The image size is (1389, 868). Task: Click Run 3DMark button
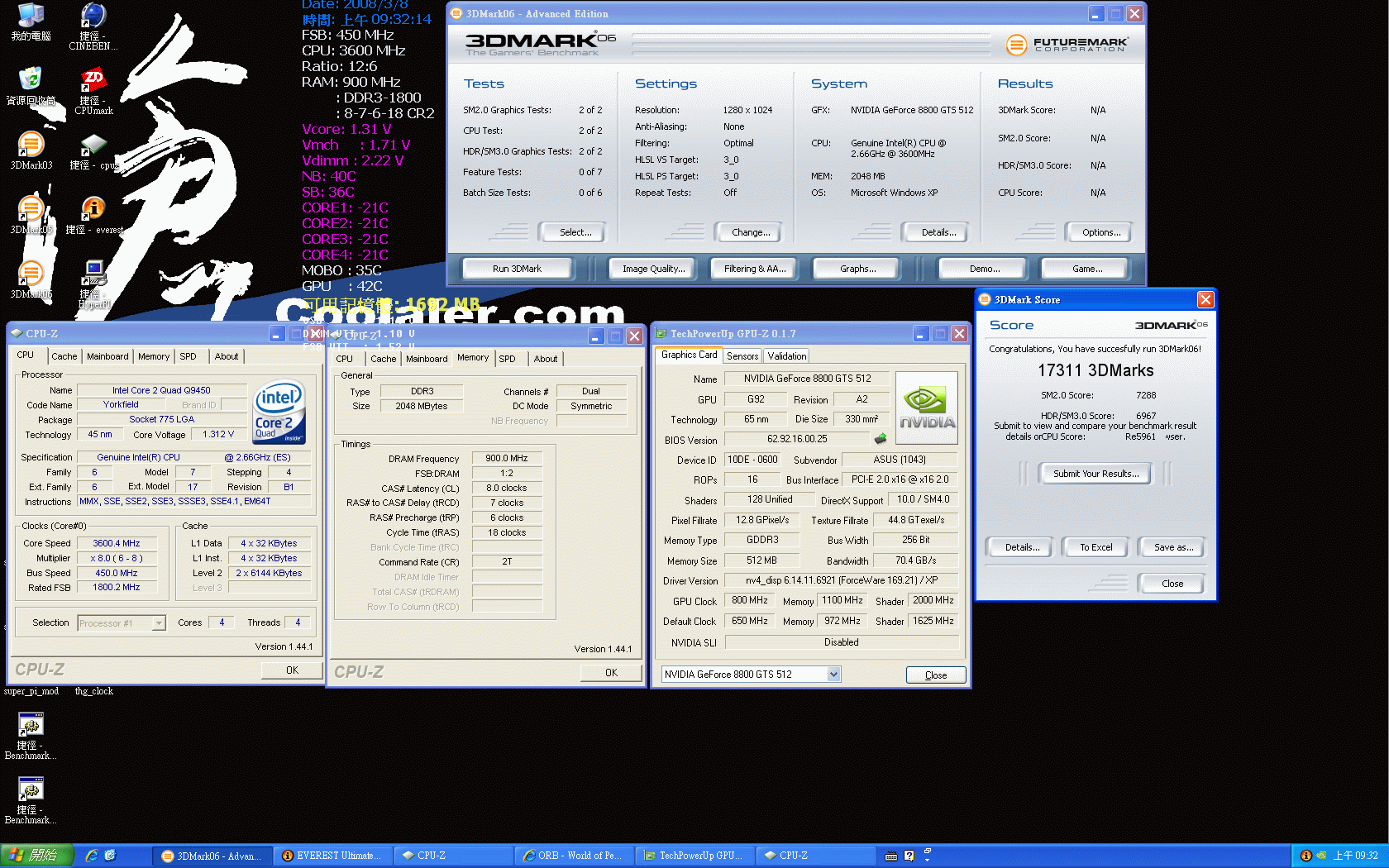tap(518, 269)
